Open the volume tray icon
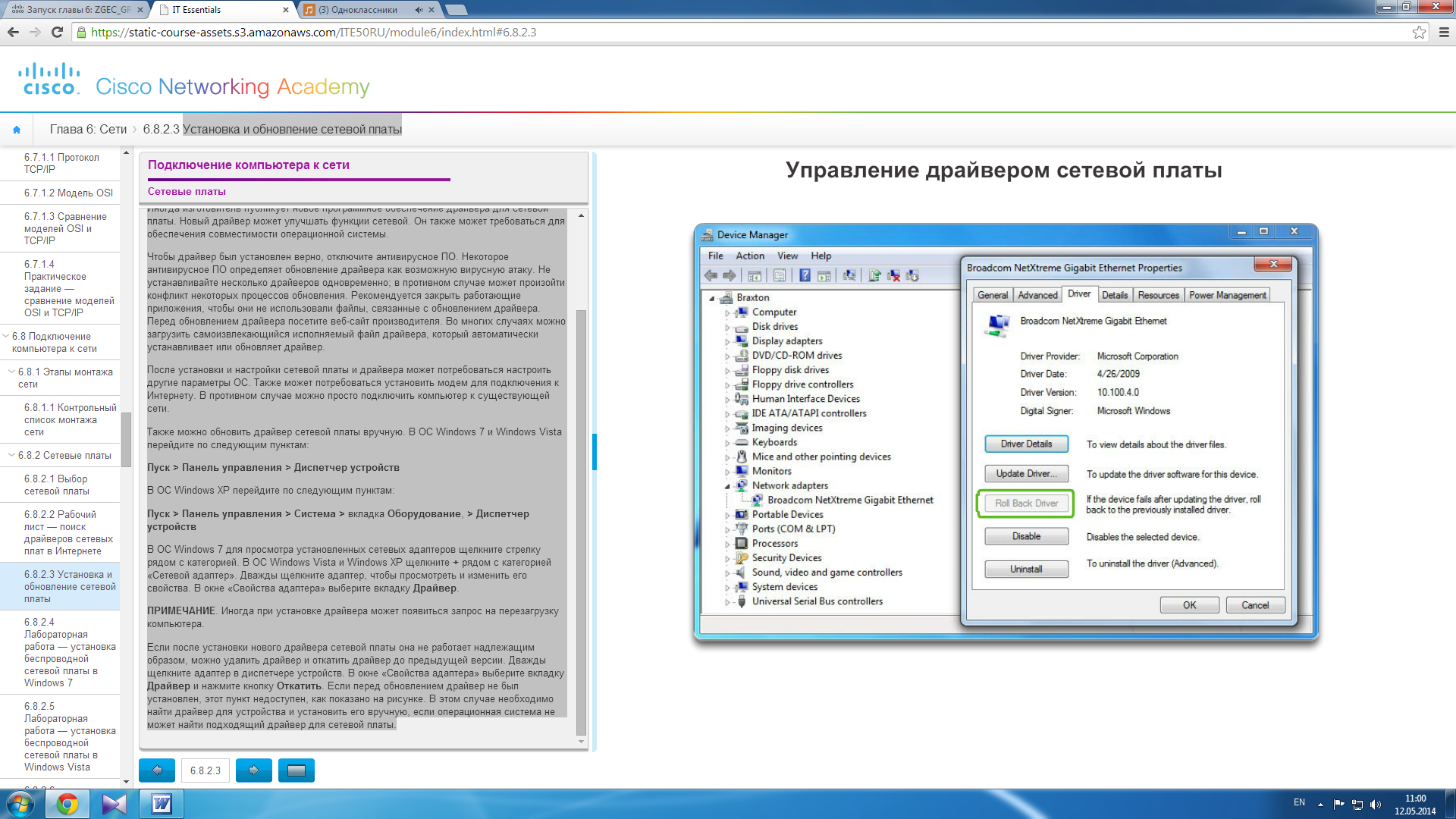 [1376, 804]
